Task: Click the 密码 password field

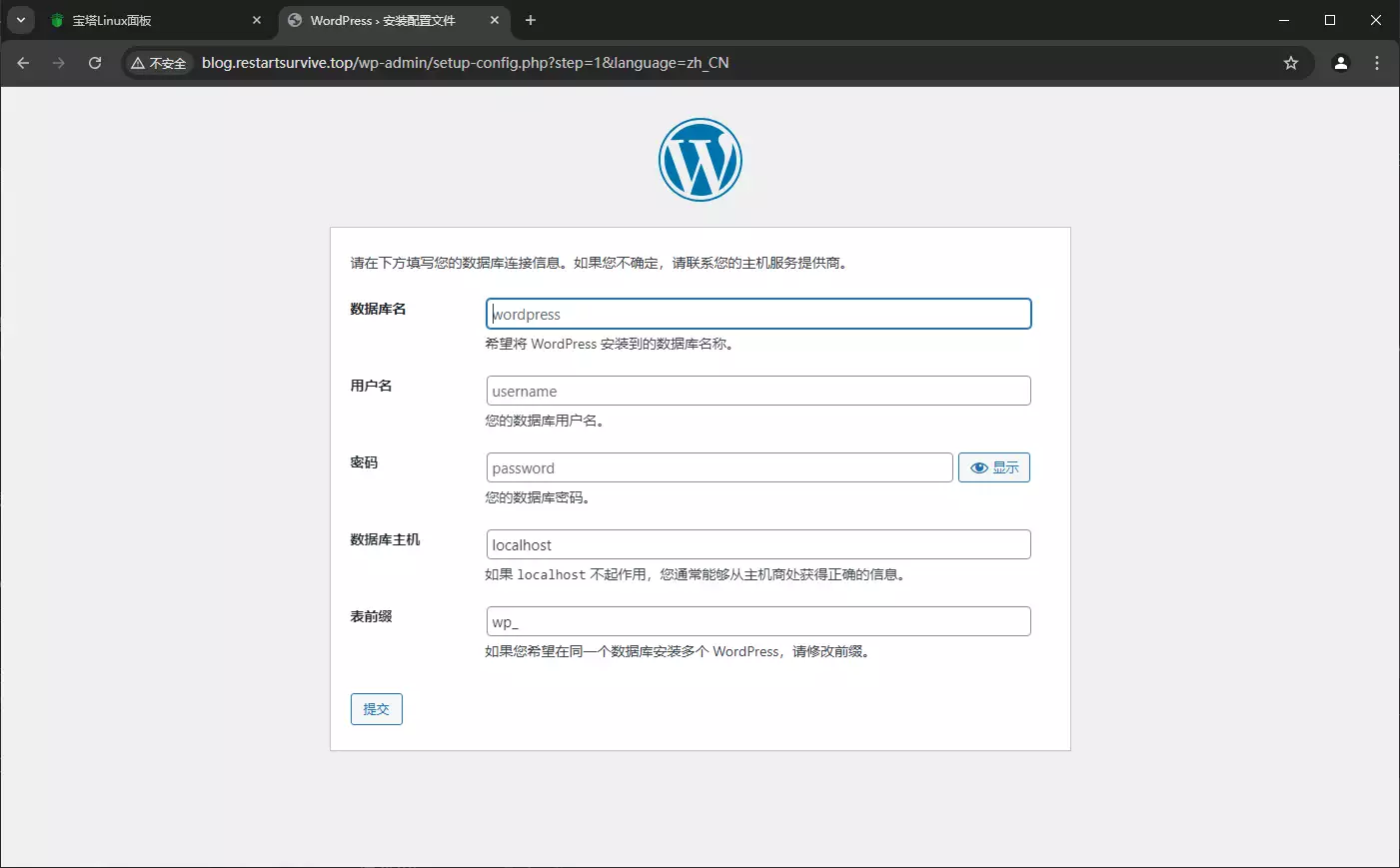Action: tap(719, 467)
